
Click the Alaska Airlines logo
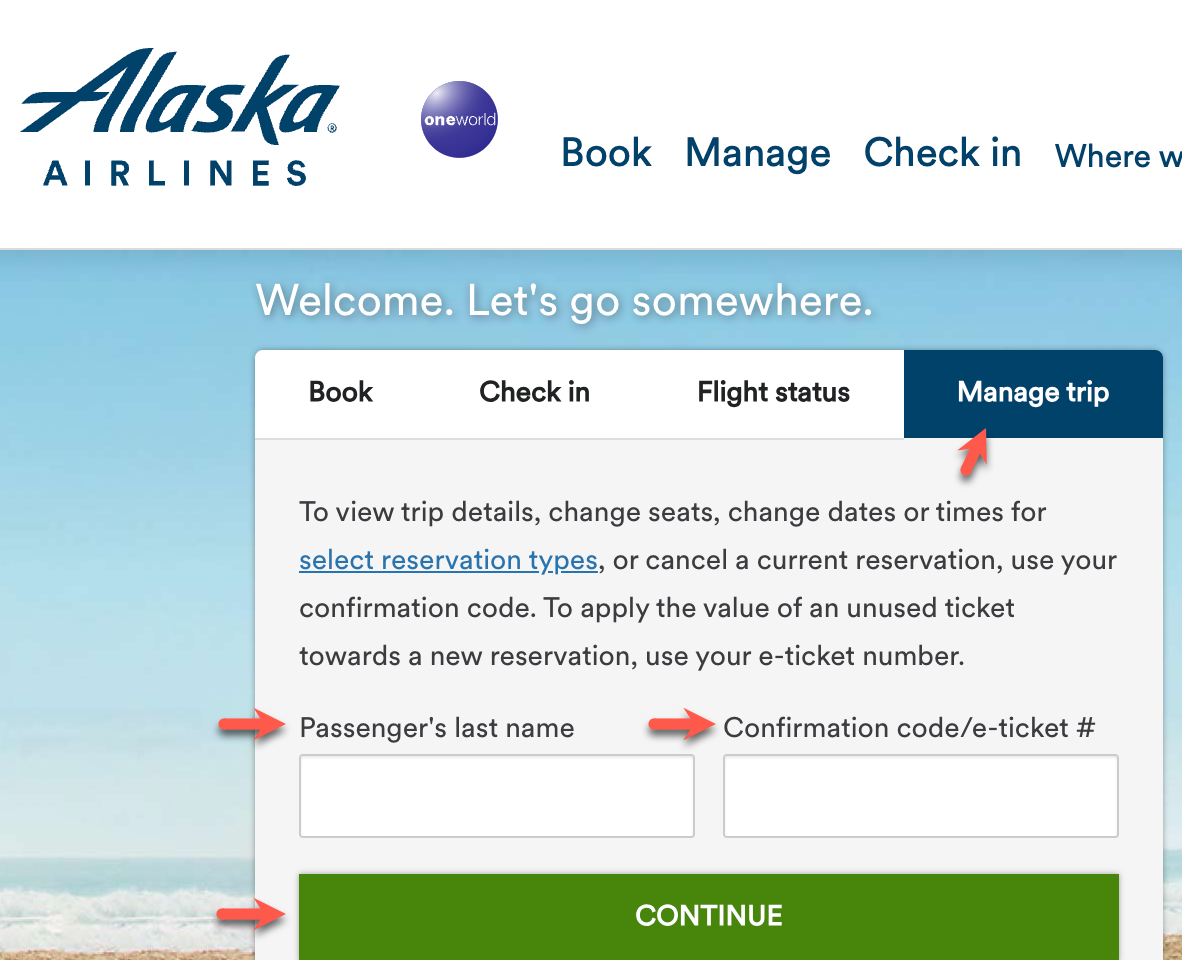180,115
